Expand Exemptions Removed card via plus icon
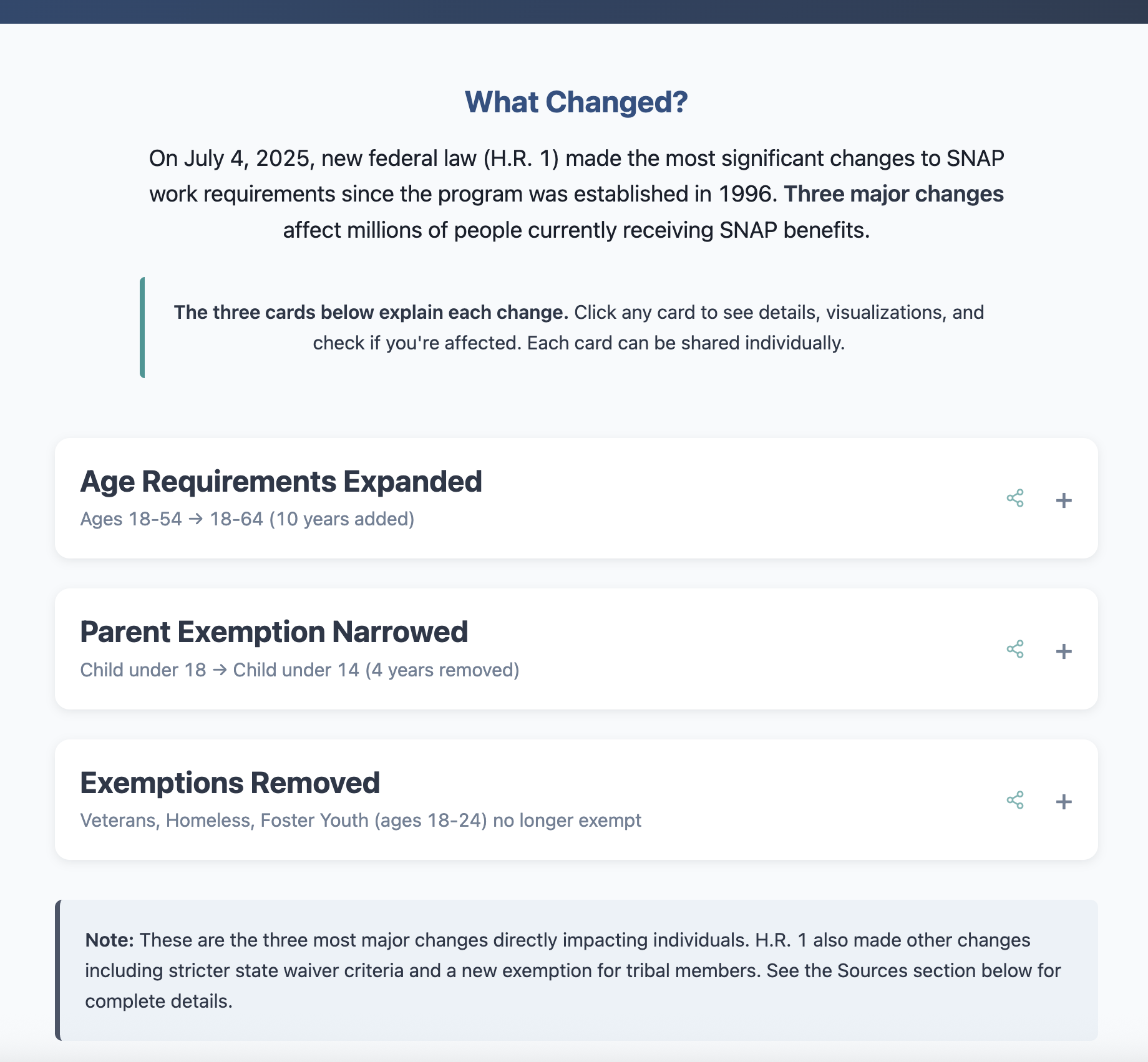 point(1064,802)
